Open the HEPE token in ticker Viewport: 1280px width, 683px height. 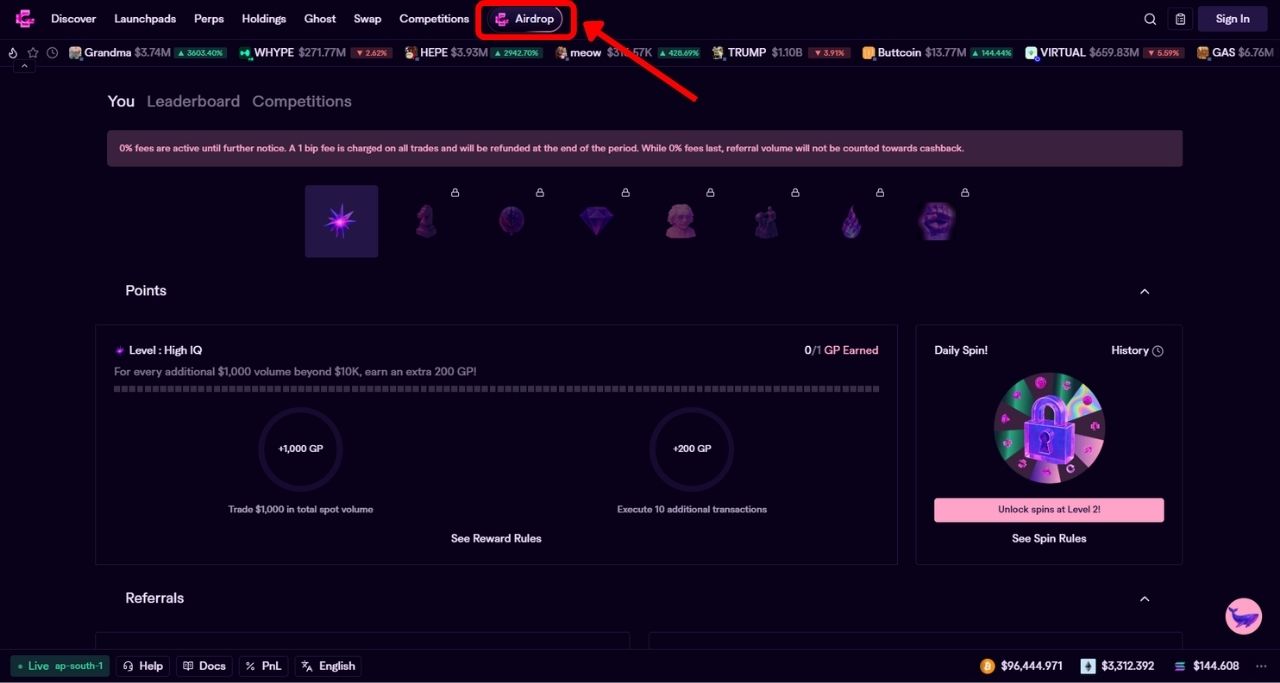click(474, 53)
